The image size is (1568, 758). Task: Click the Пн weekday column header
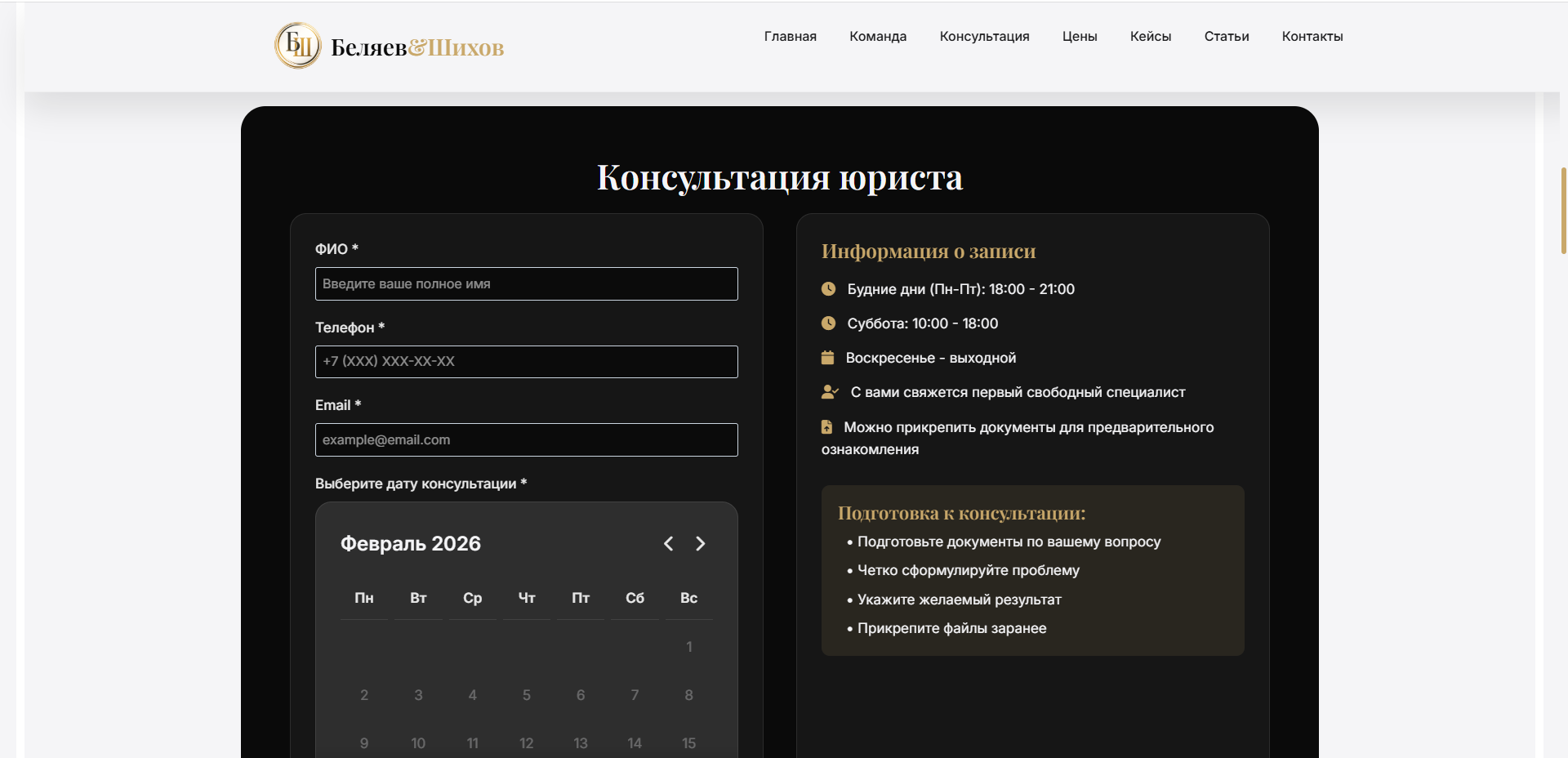(x=364, y=598)
